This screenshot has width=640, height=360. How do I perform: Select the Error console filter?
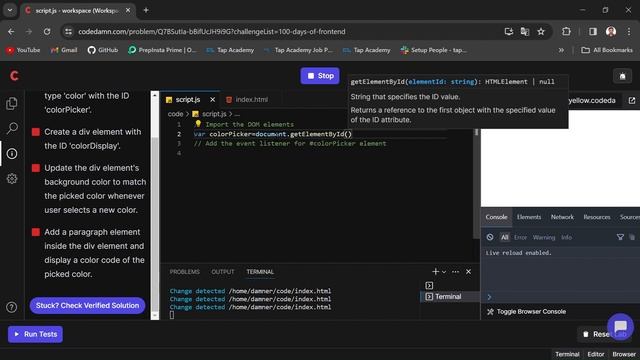click(520, 237)
